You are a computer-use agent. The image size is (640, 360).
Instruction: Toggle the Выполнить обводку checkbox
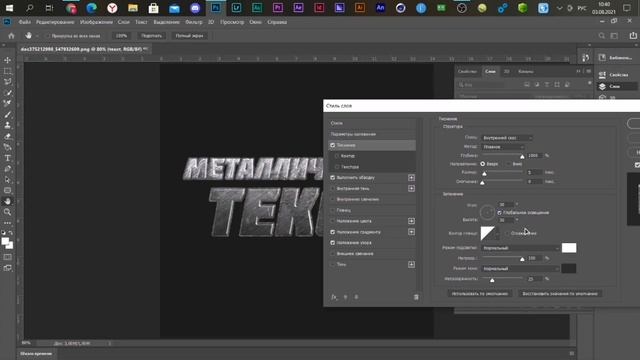tap(333, 178)
